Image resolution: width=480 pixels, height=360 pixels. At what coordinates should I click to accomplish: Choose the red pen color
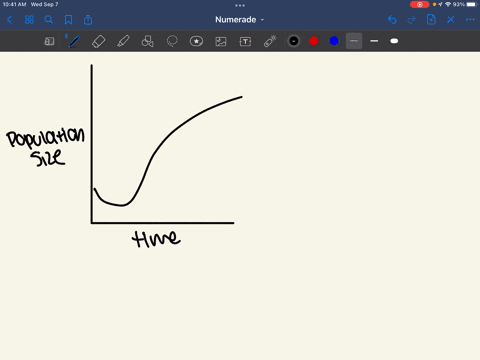coord(314,41)
